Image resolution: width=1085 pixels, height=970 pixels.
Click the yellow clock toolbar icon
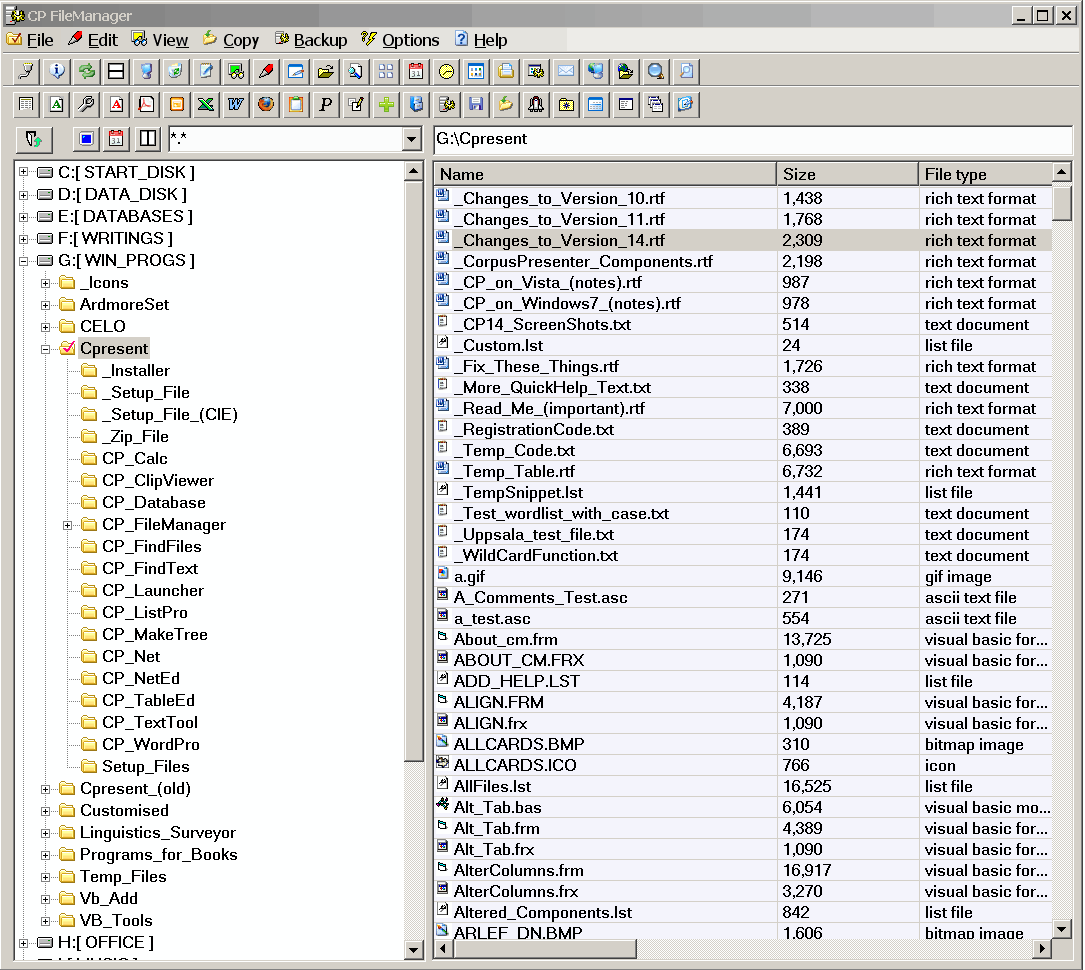(x=446, y=71)
